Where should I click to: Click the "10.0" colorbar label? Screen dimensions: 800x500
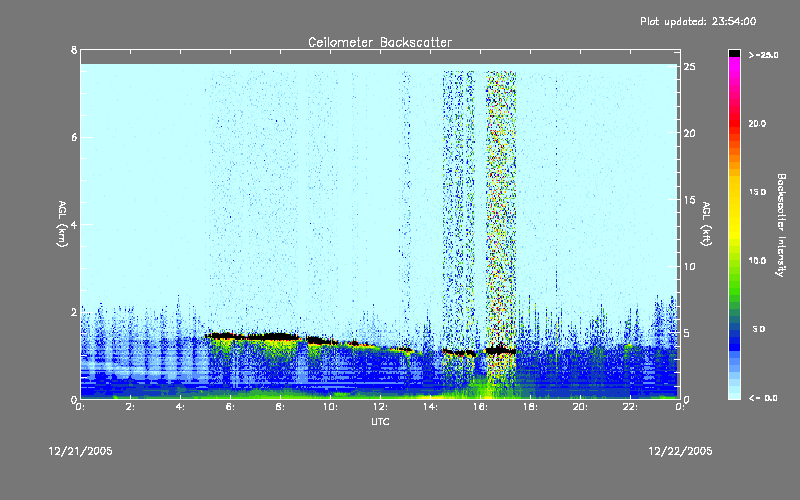point(757,261)
